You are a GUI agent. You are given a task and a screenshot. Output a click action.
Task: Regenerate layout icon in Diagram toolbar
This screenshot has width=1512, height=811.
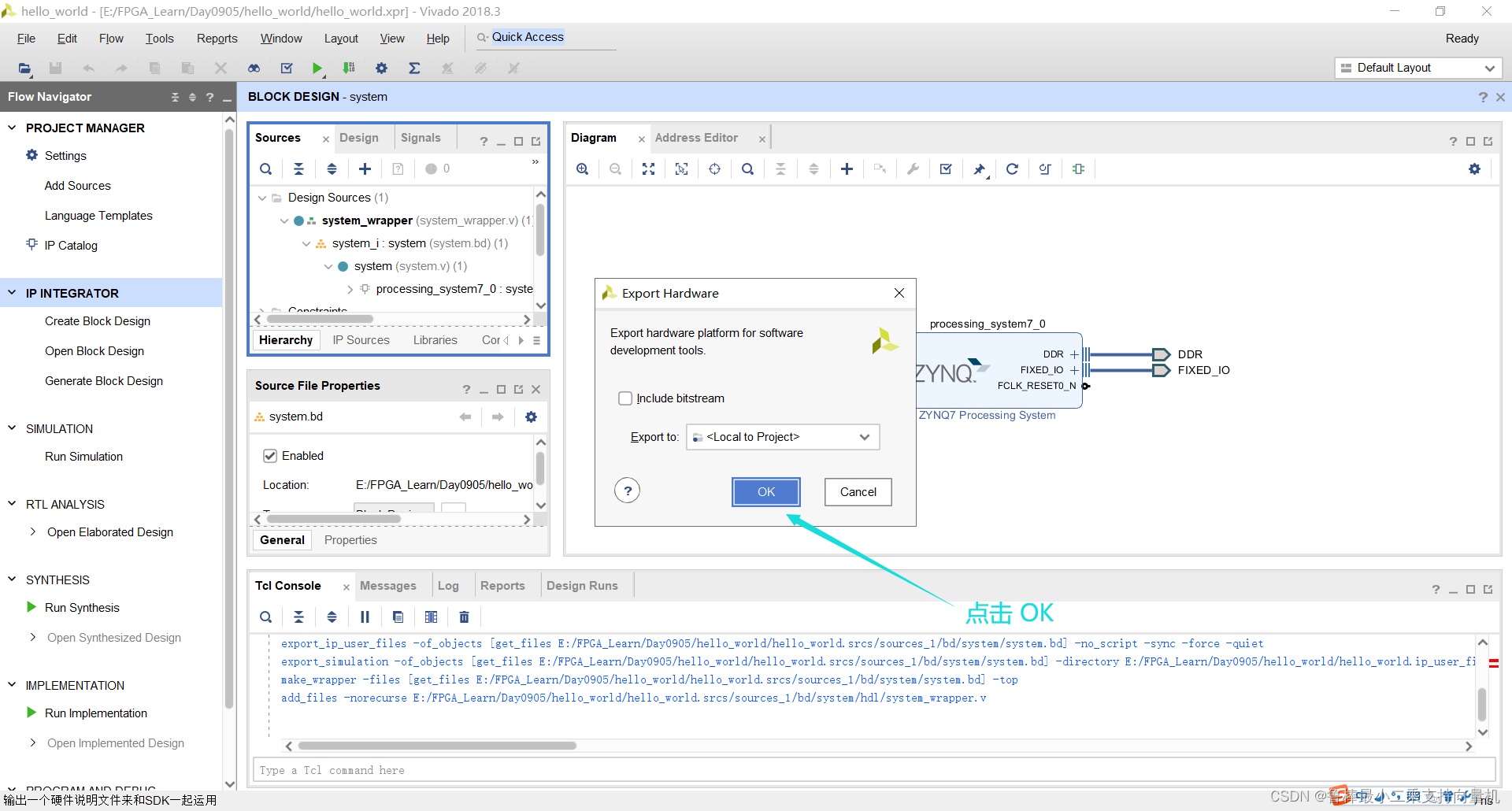(1012, 168)
